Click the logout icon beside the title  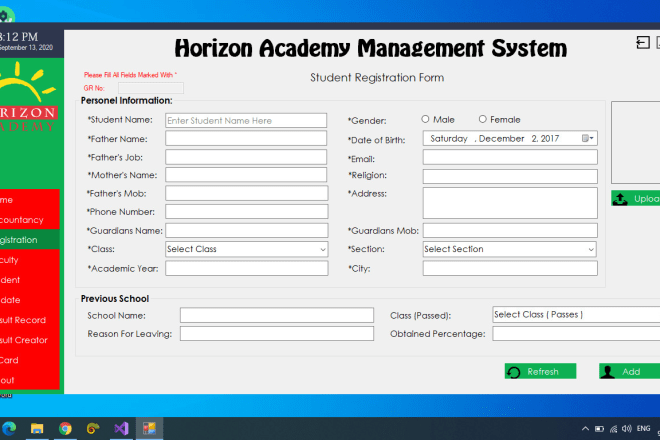pyautogui.click(x=643, y=43)
